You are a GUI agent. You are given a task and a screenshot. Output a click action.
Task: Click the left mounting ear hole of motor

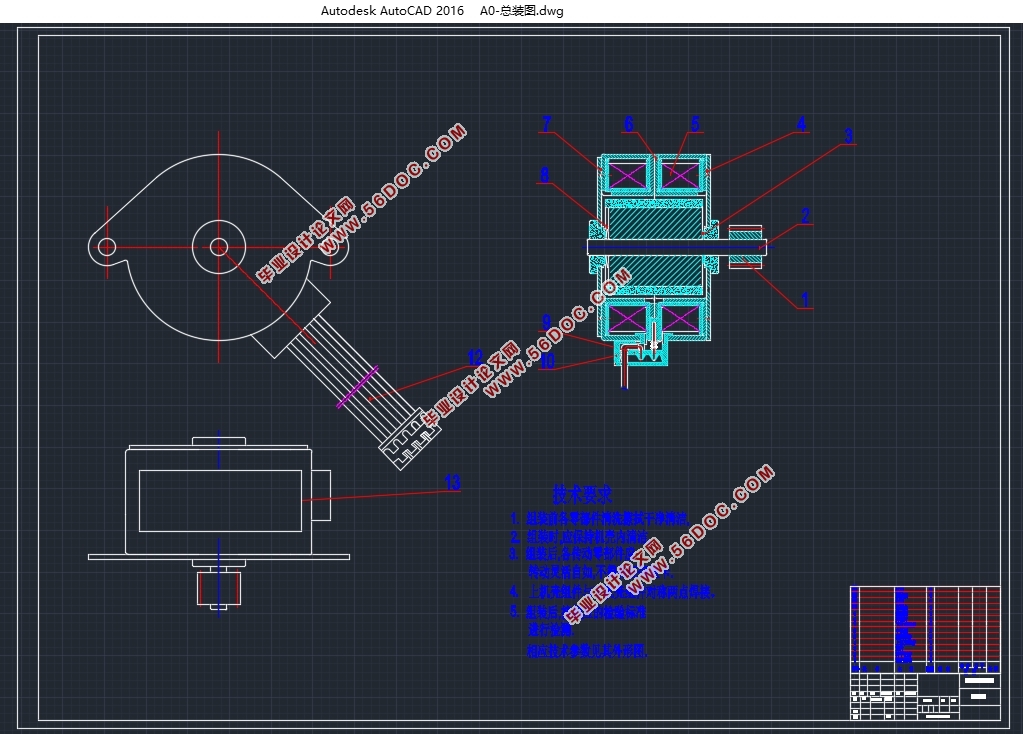point(106,247)
